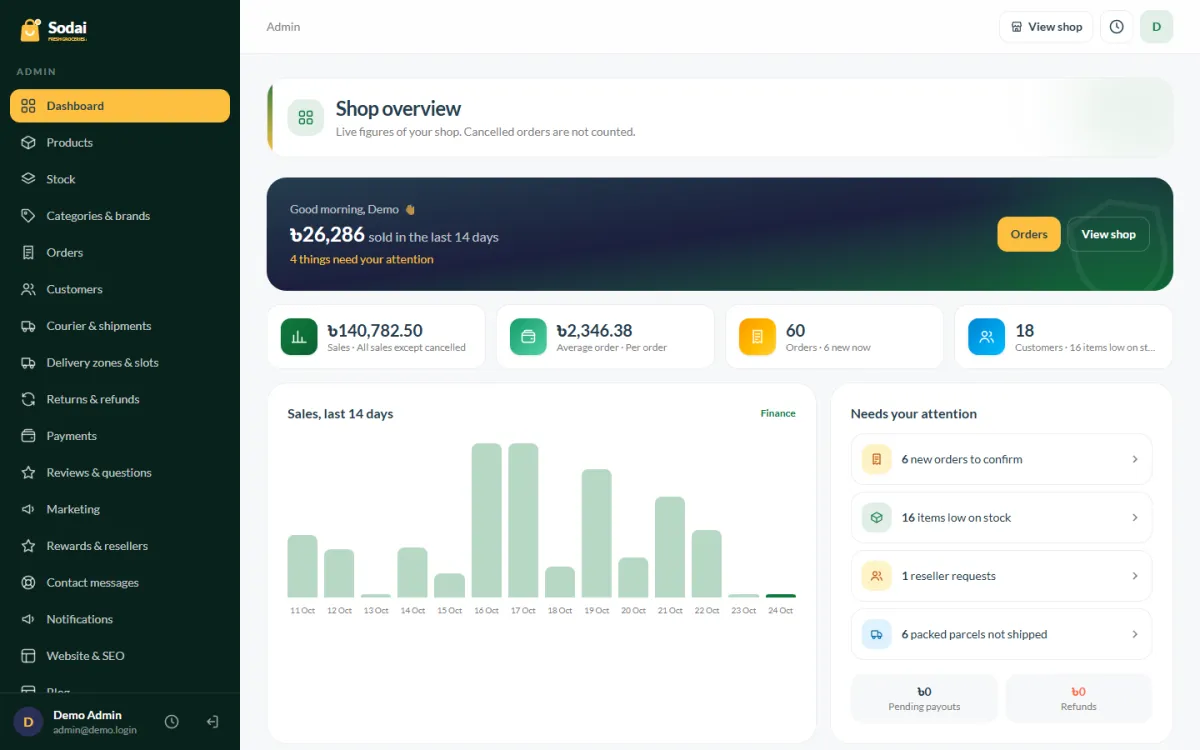Click the logout icon beside Demo Admin
The image size is (1200, 750).
[x=212, y=722]
